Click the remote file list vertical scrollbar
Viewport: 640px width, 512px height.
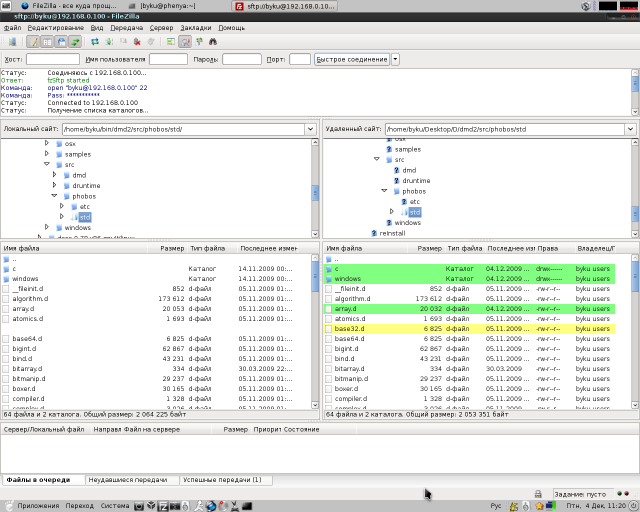coord(635,331)
